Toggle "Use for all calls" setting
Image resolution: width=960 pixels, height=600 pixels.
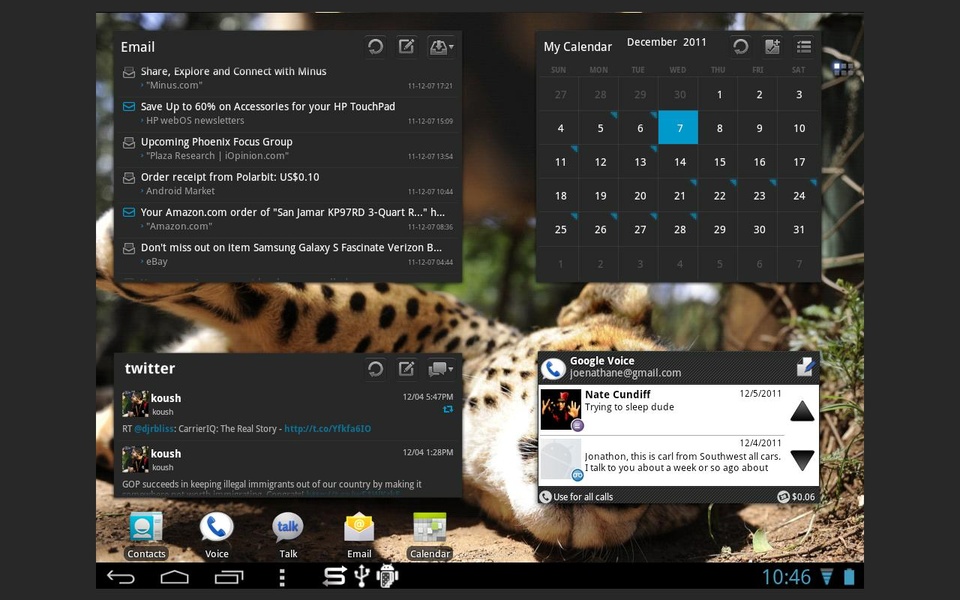(576, 497)
